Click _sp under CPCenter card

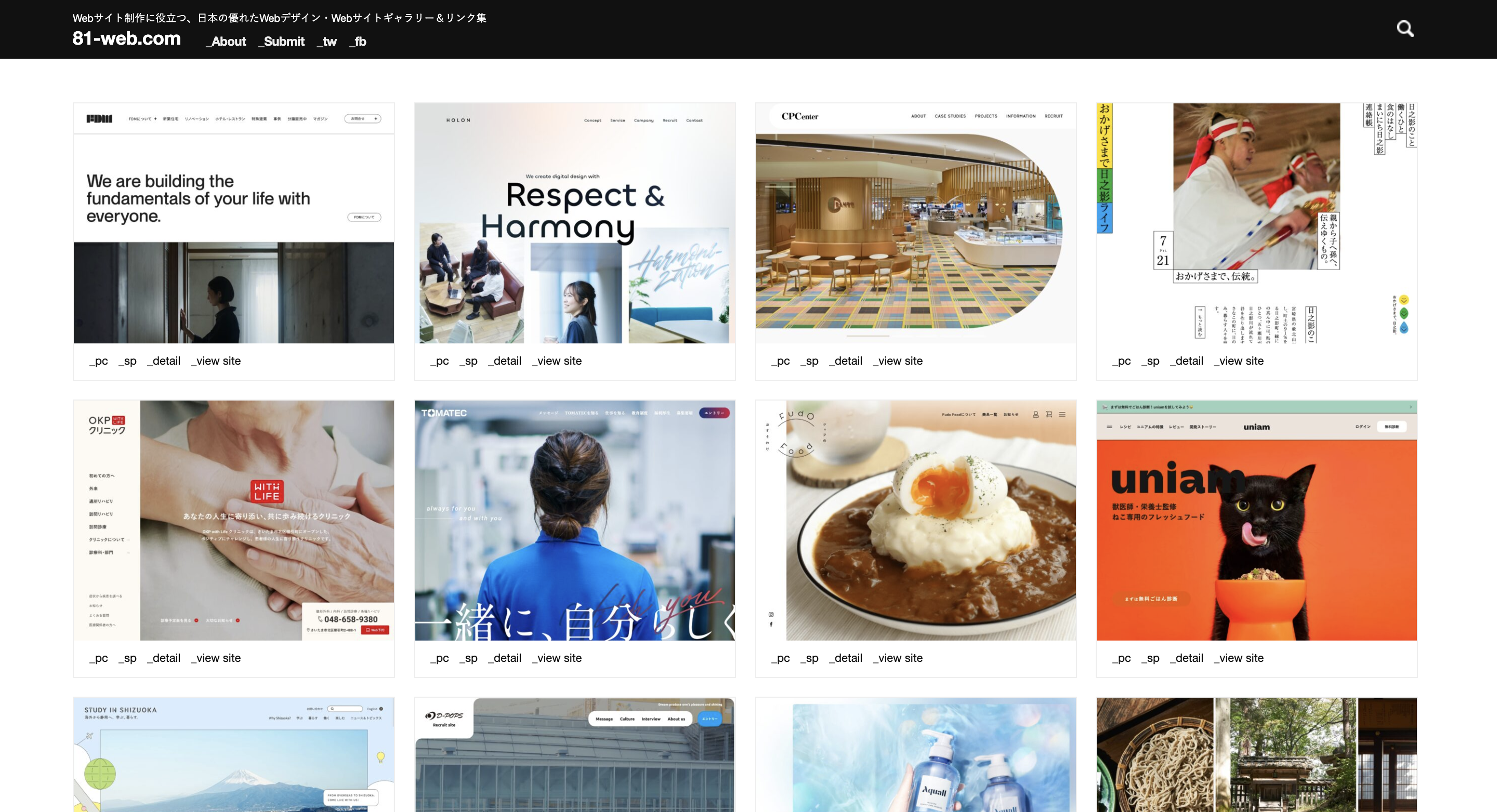tap(809, 361)
